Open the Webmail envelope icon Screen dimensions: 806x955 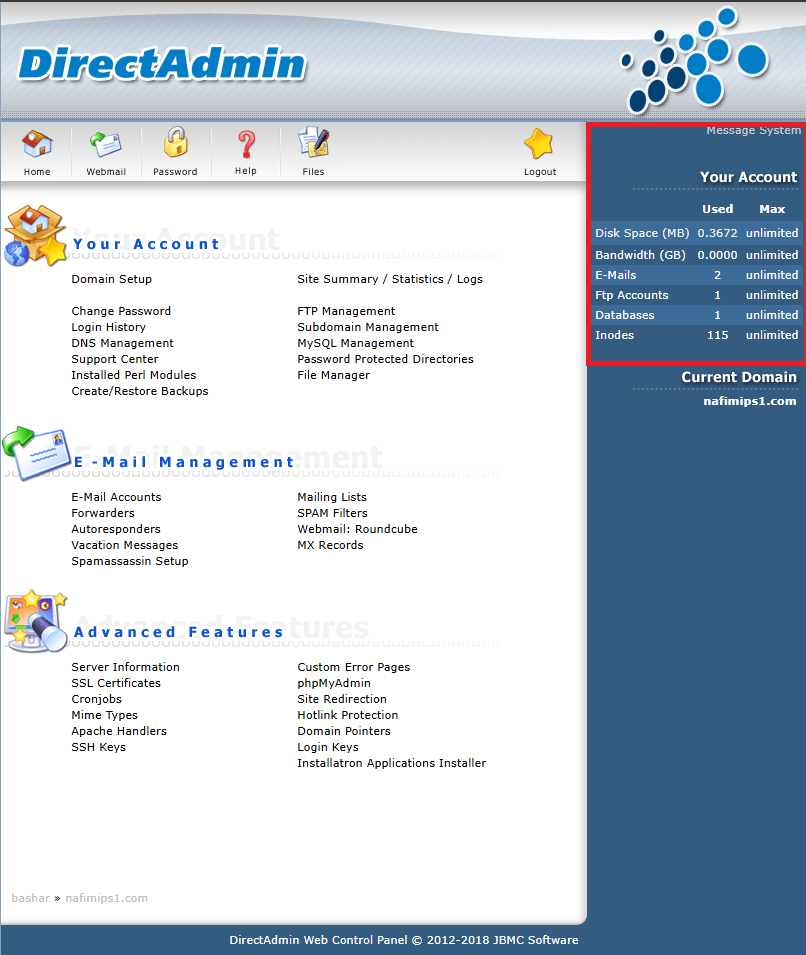106,144
